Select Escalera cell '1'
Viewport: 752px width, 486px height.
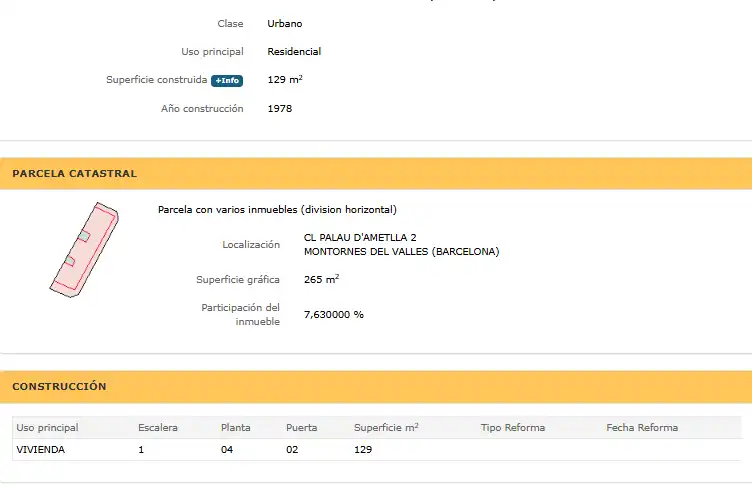pos(141,450)
